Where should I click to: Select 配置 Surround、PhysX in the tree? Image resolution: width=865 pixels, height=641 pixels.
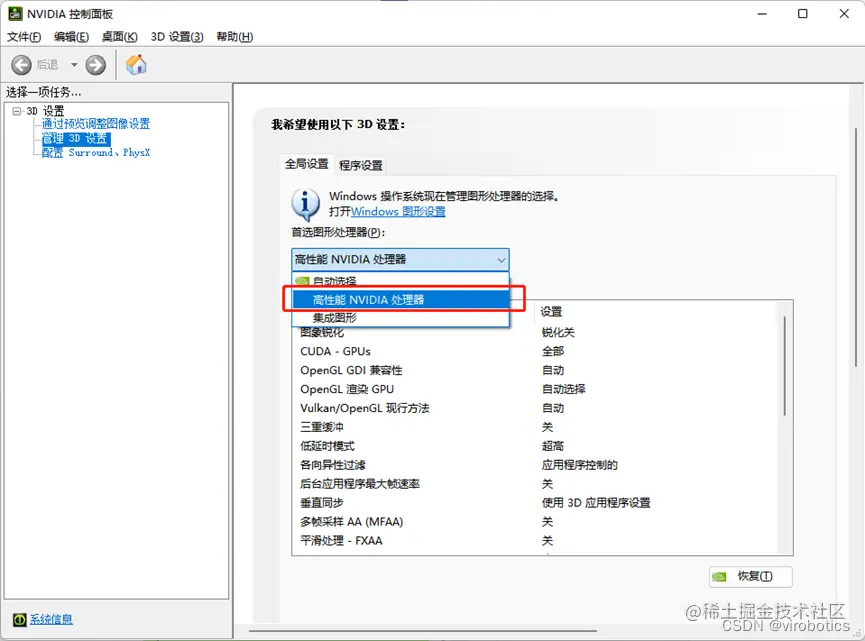click(x=95, y=152)
